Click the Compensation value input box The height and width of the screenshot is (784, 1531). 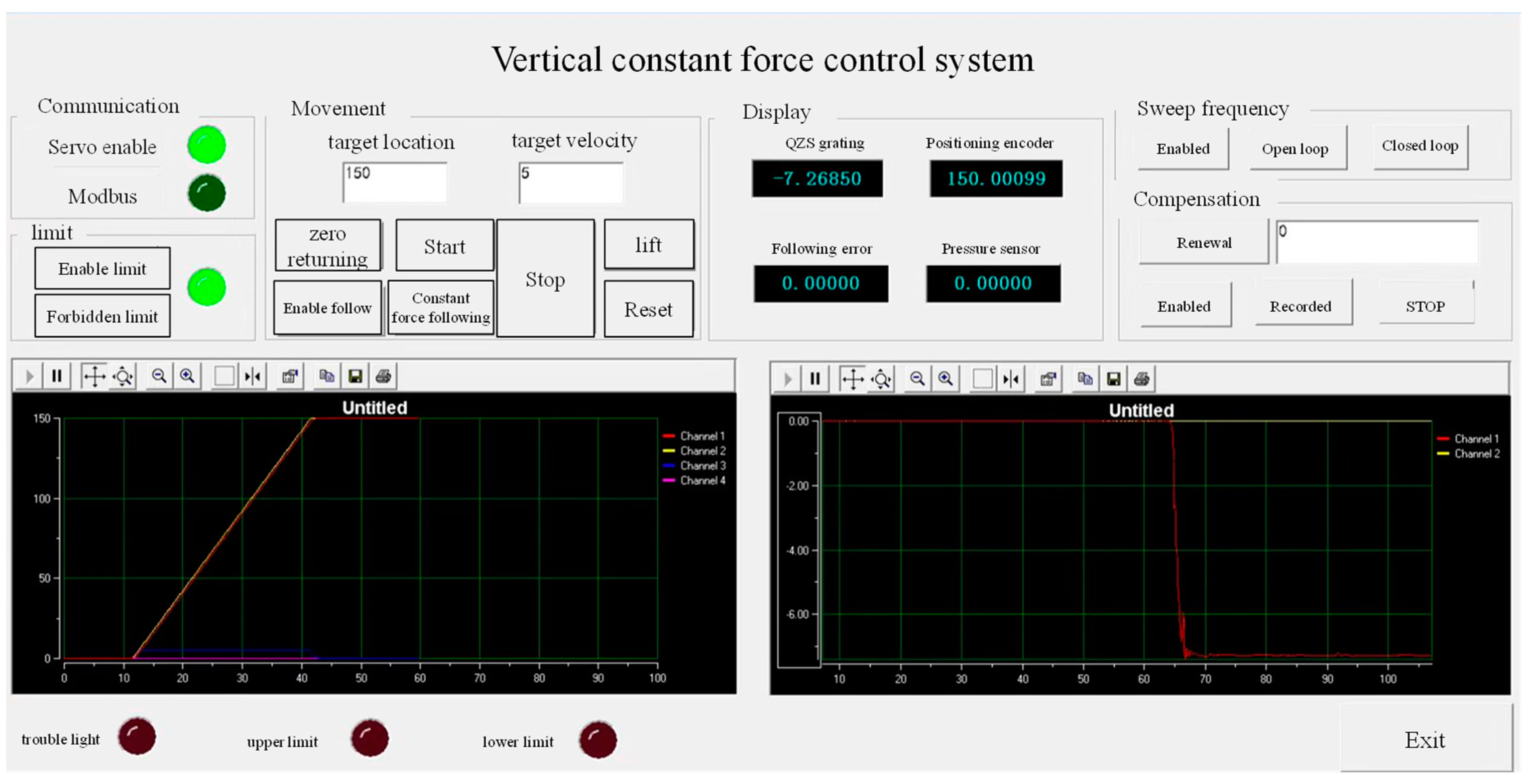1377,242
